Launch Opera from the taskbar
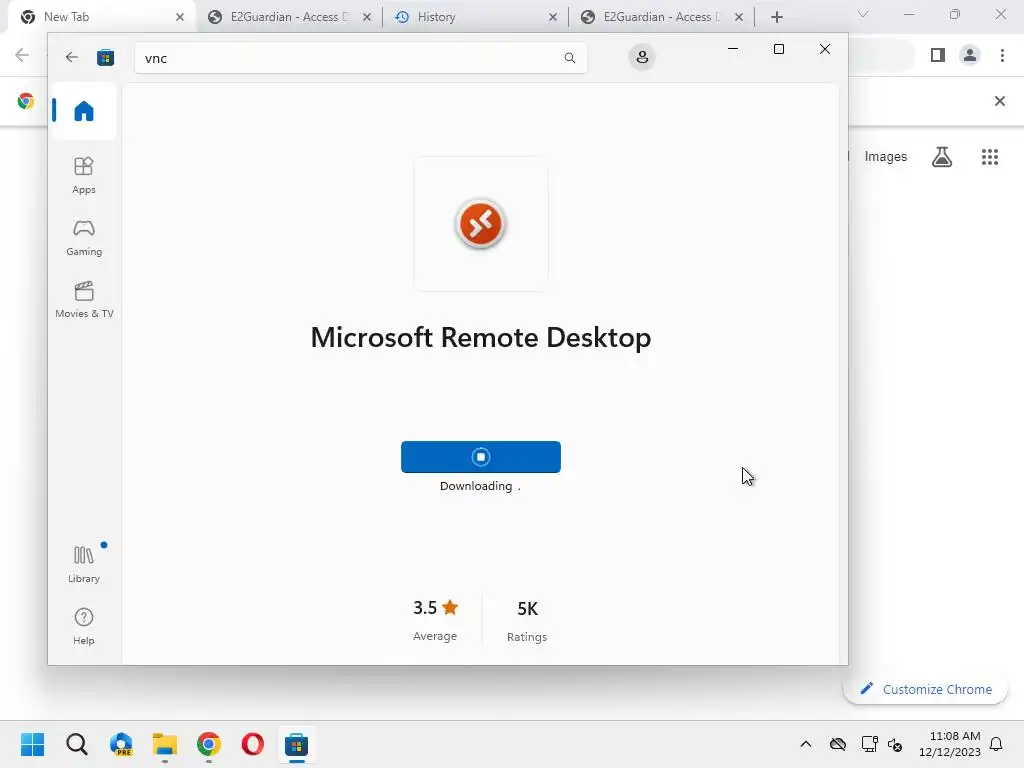 click(x=253, y=744)
